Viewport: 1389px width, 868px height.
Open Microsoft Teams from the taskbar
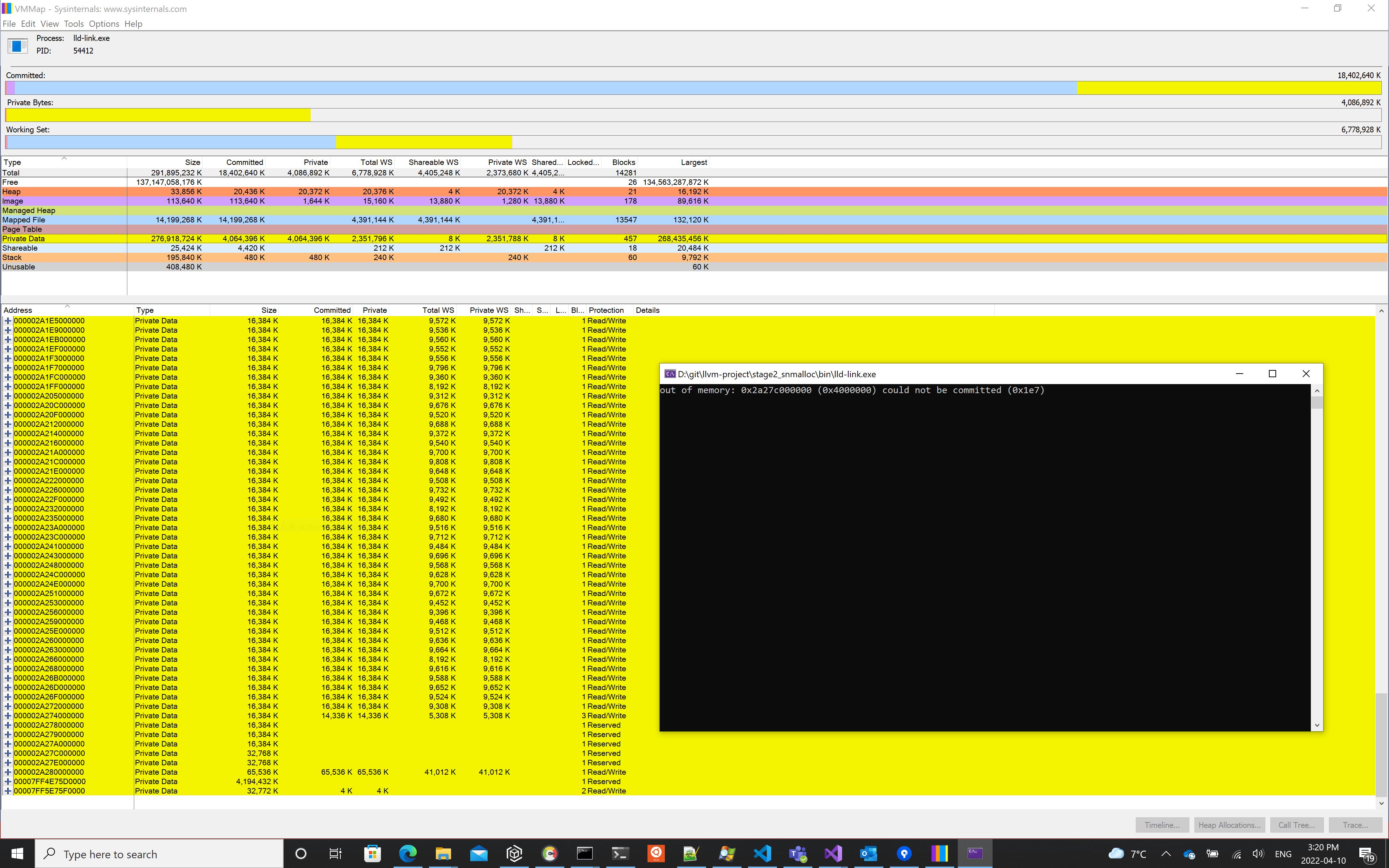click(798, 854)
